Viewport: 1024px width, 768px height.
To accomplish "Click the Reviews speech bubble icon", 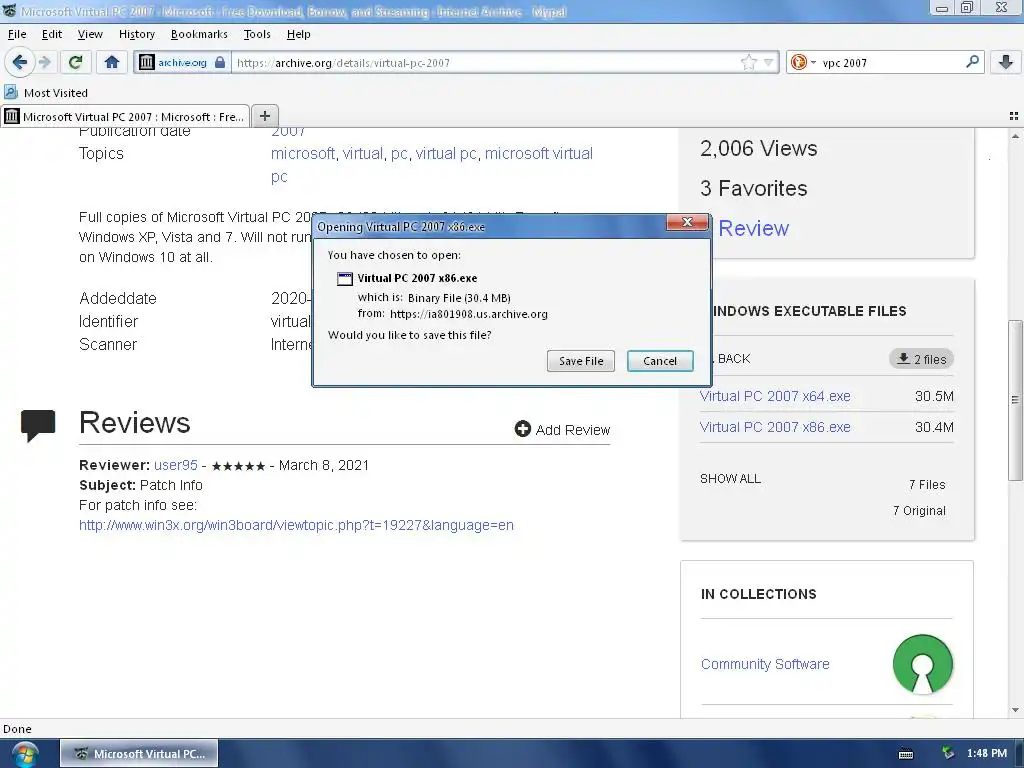I will [x=38, y=425].
